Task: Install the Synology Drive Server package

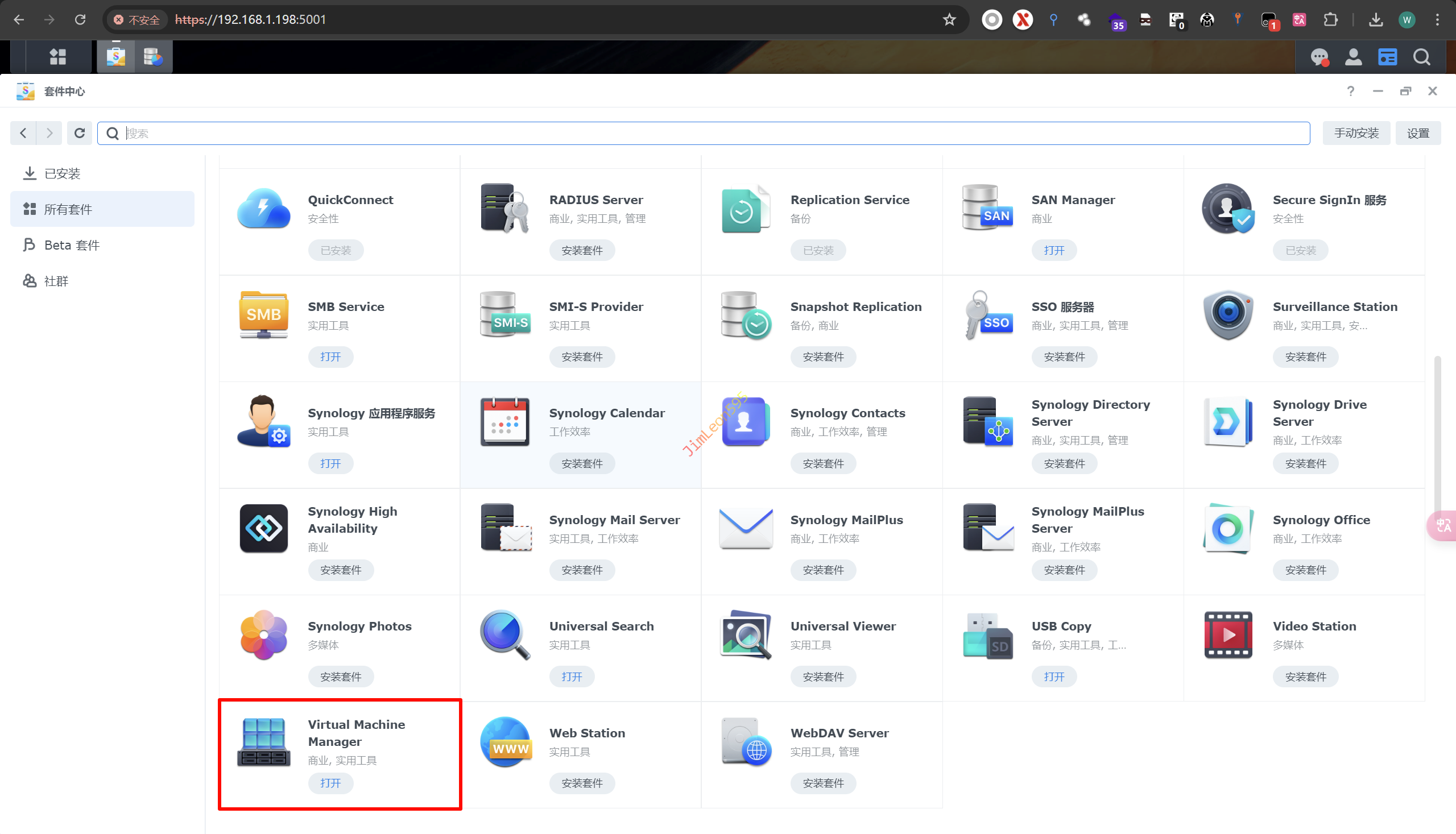Action: click(1305, 463)
